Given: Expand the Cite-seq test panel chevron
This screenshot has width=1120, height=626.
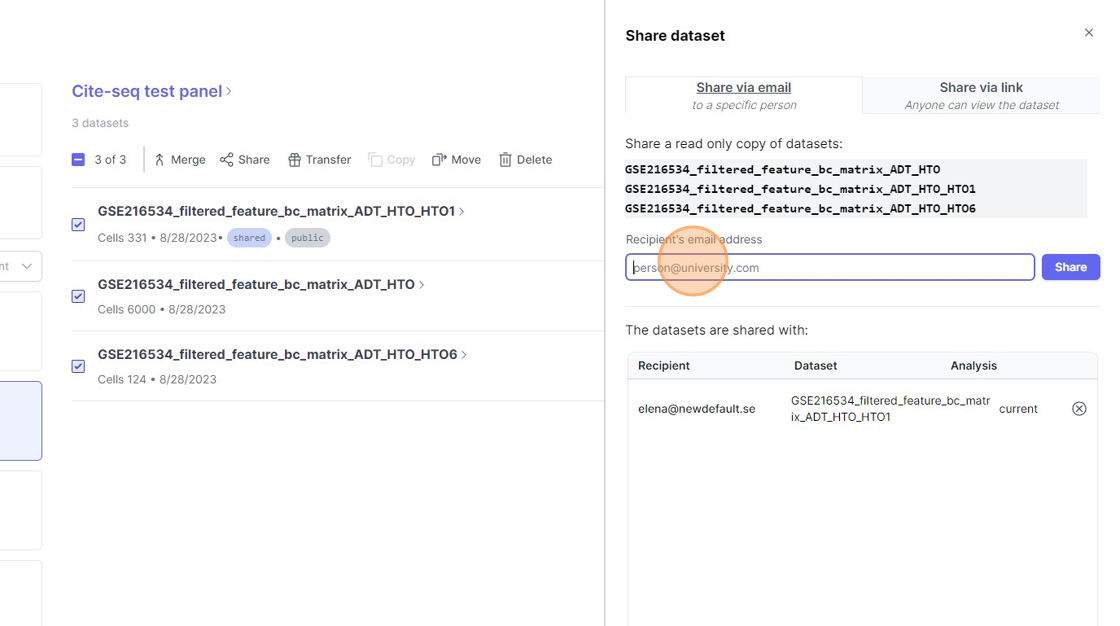Looking at the screenshot, I should coord(229,92).
